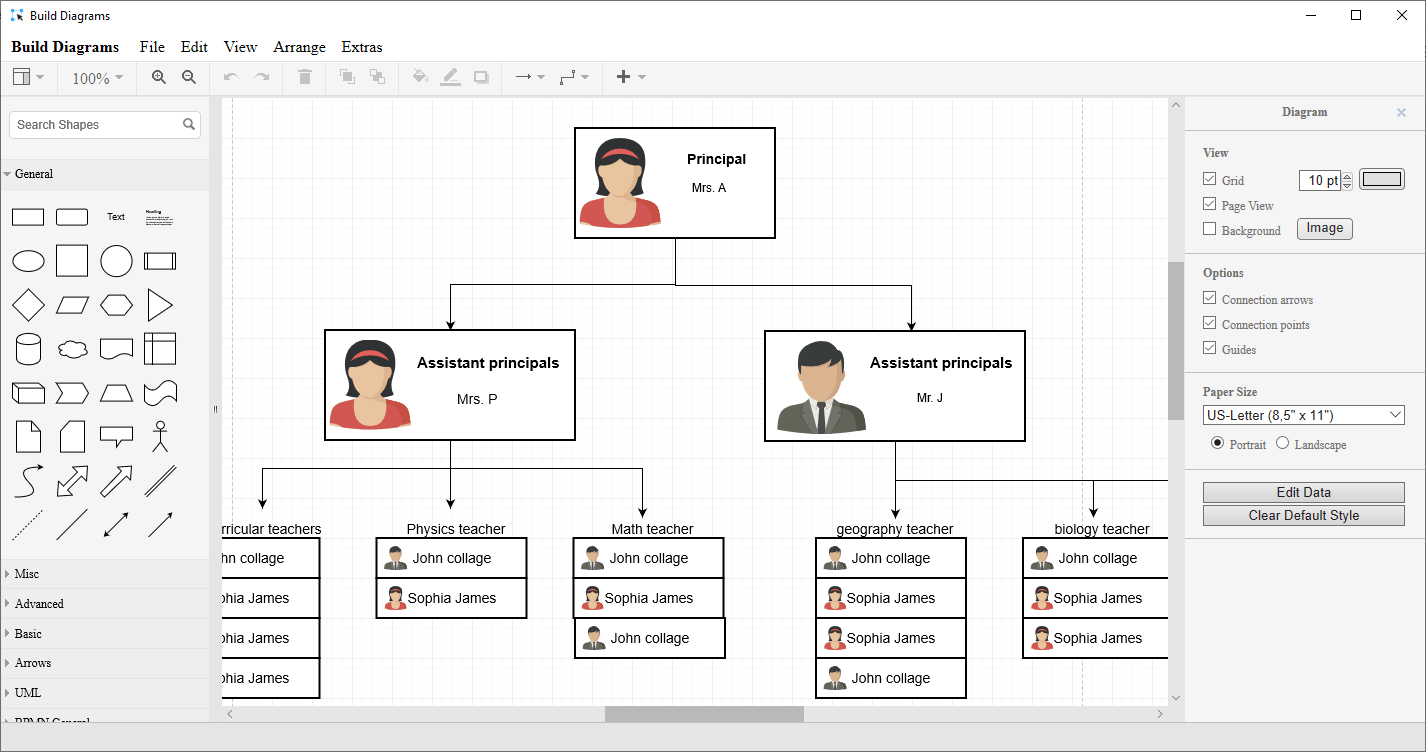
Task: Select the Actor stick figure shape
Action: pyautogui.click(x=160, y=437)
